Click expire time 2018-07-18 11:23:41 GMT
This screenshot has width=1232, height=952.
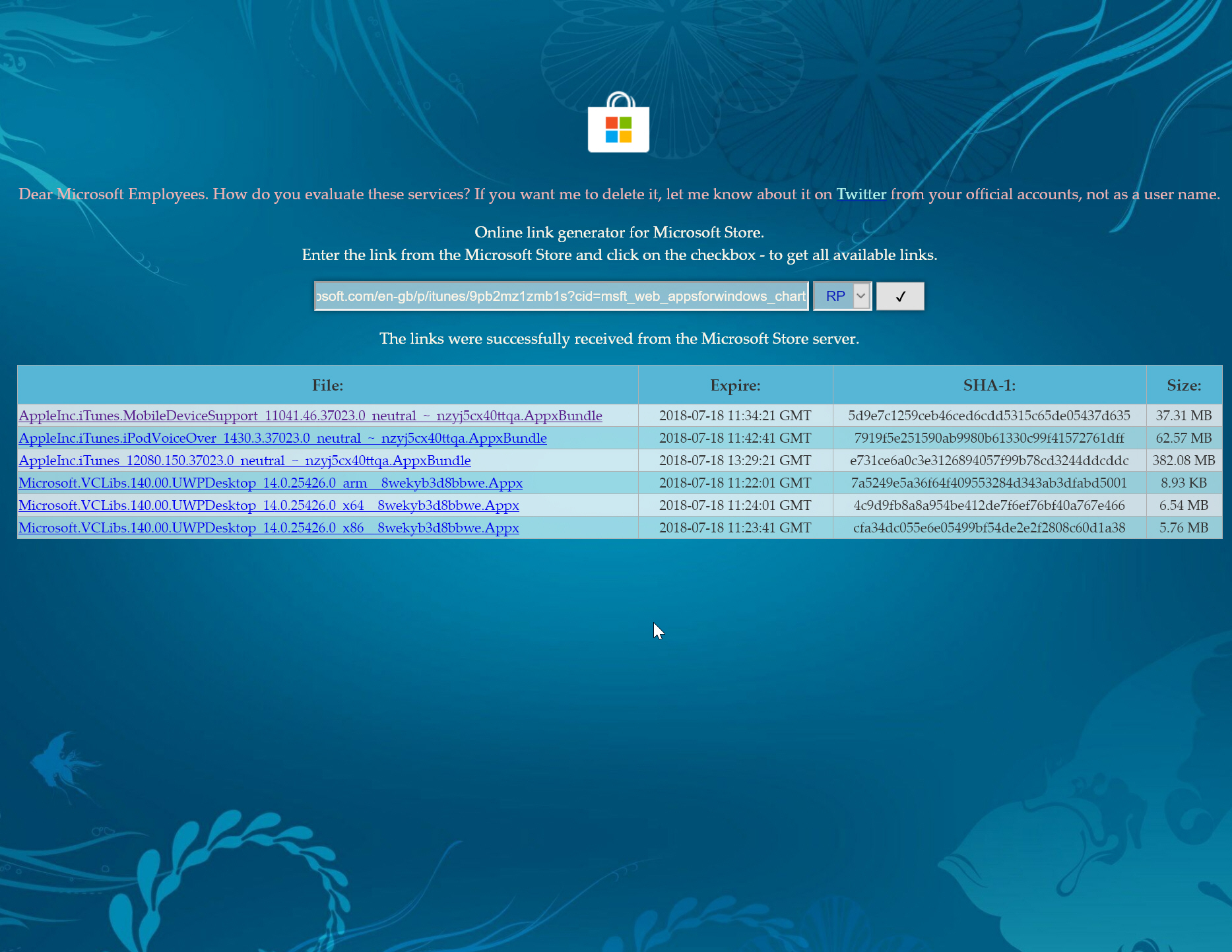(x=735, y=528)
